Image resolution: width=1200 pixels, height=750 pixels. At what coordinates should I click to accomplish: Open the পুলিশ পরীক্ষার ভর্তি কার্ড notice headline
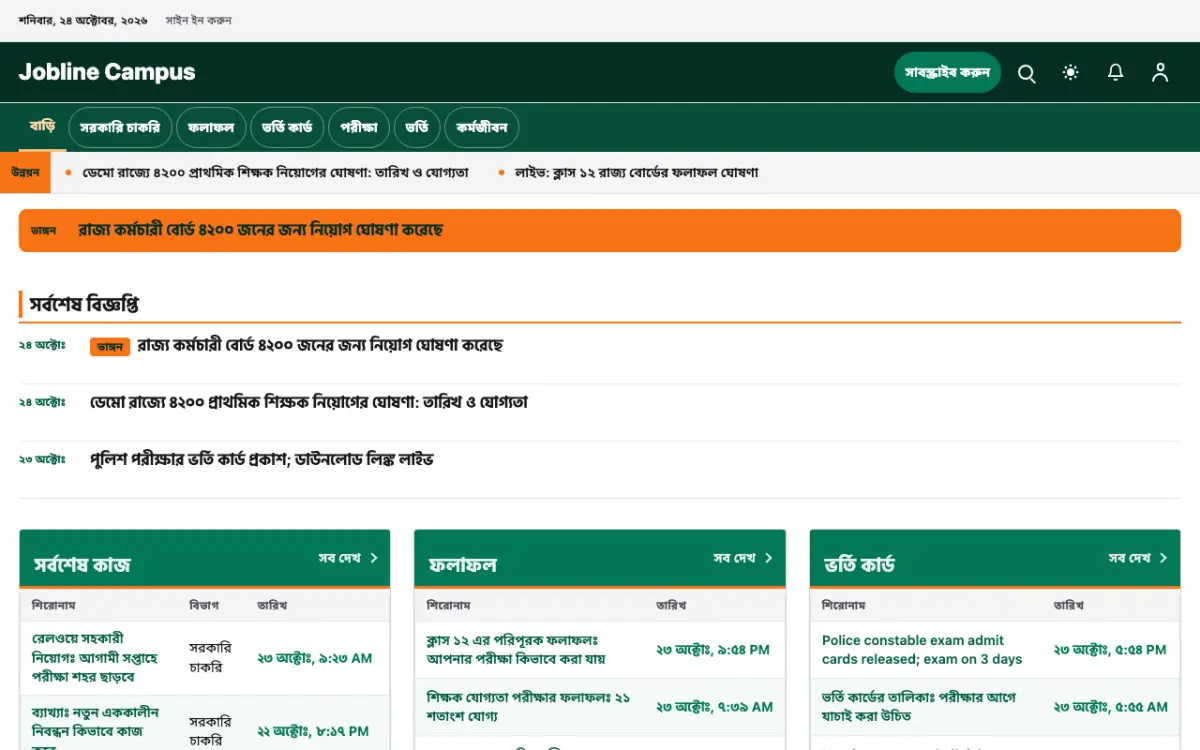point(262,460)
